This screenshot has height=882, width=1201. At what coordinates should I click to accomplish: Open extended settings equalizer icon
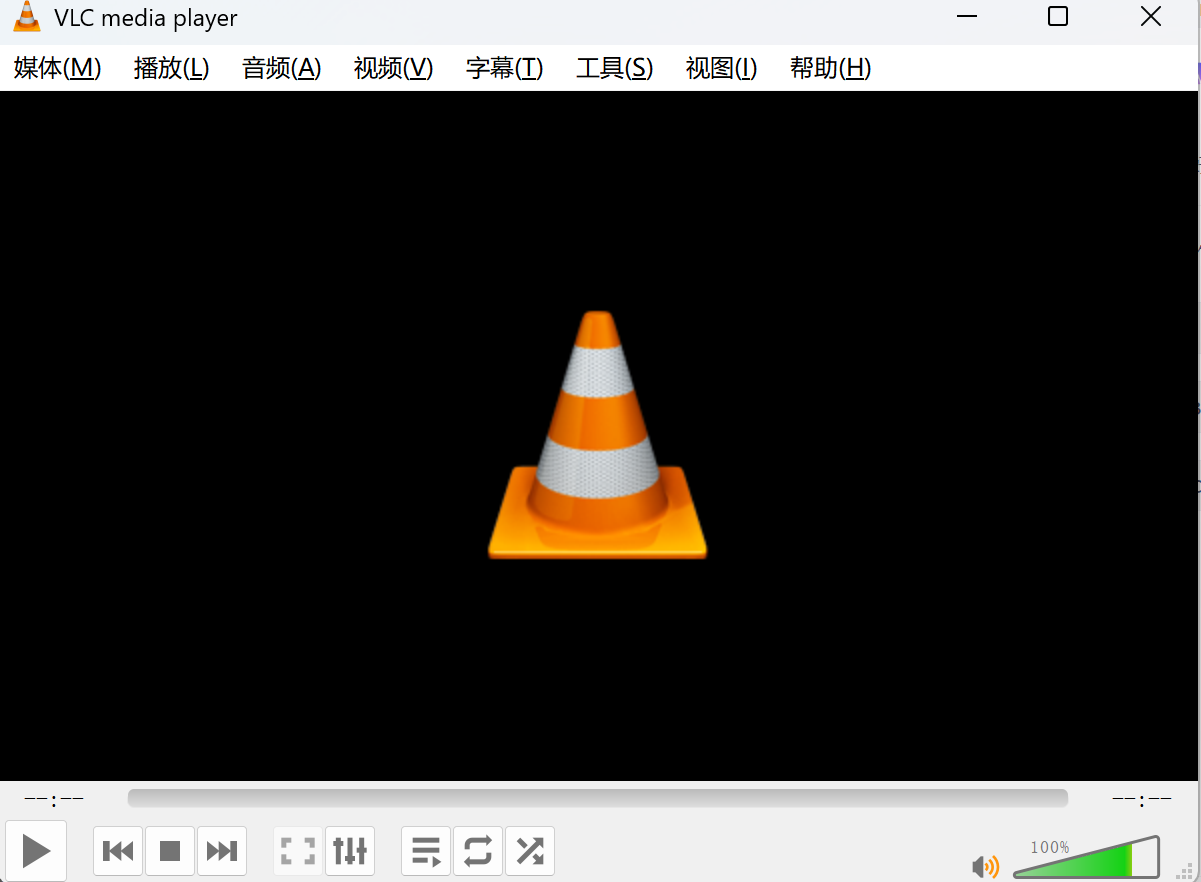350,851
